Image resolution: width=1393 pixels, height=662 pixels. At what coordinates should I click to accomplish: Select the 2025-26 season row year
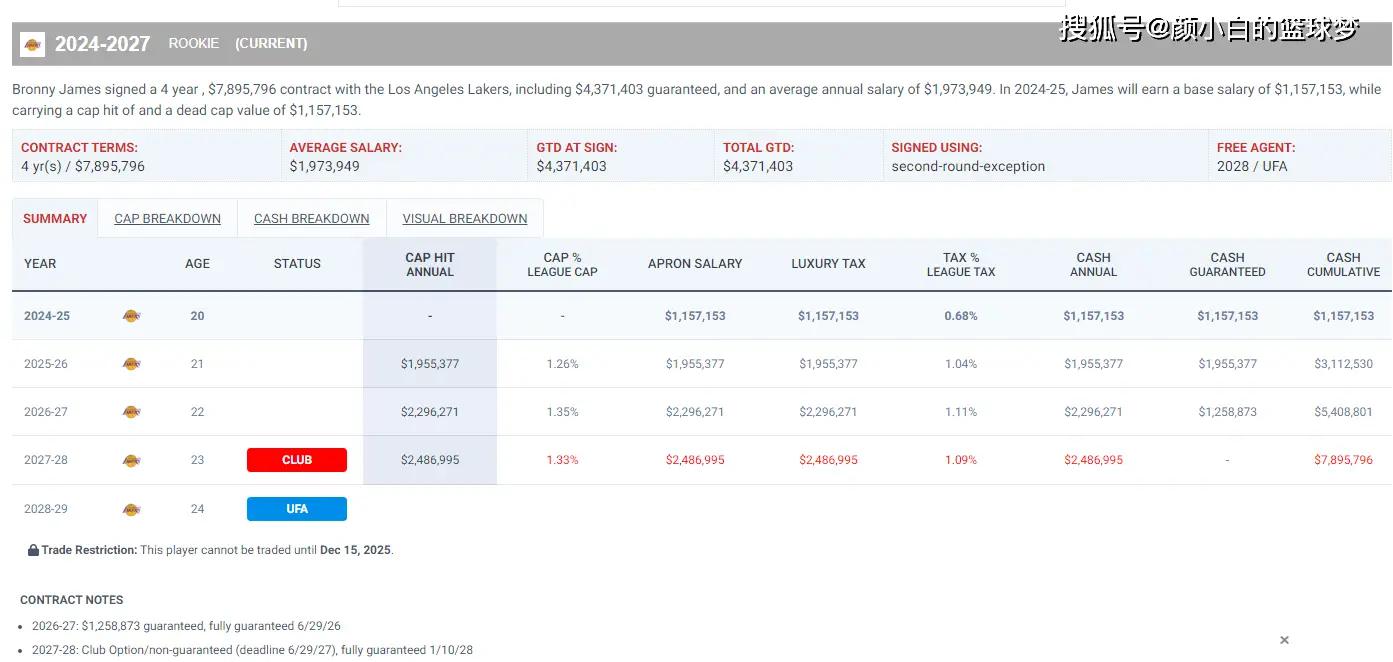pos(46,364)
